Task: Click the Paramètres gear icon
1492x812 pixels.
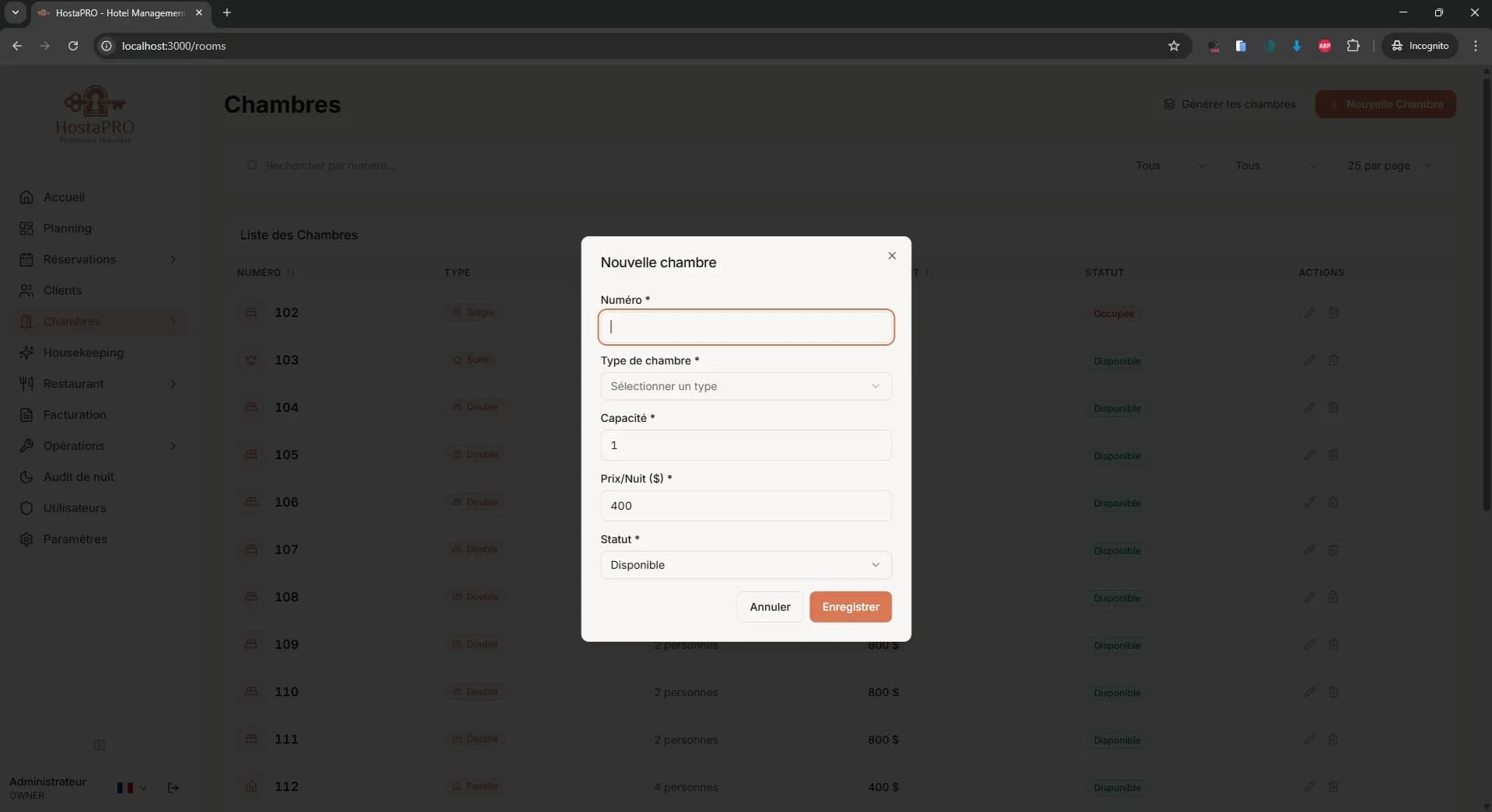Action: (x=26, y=539)
